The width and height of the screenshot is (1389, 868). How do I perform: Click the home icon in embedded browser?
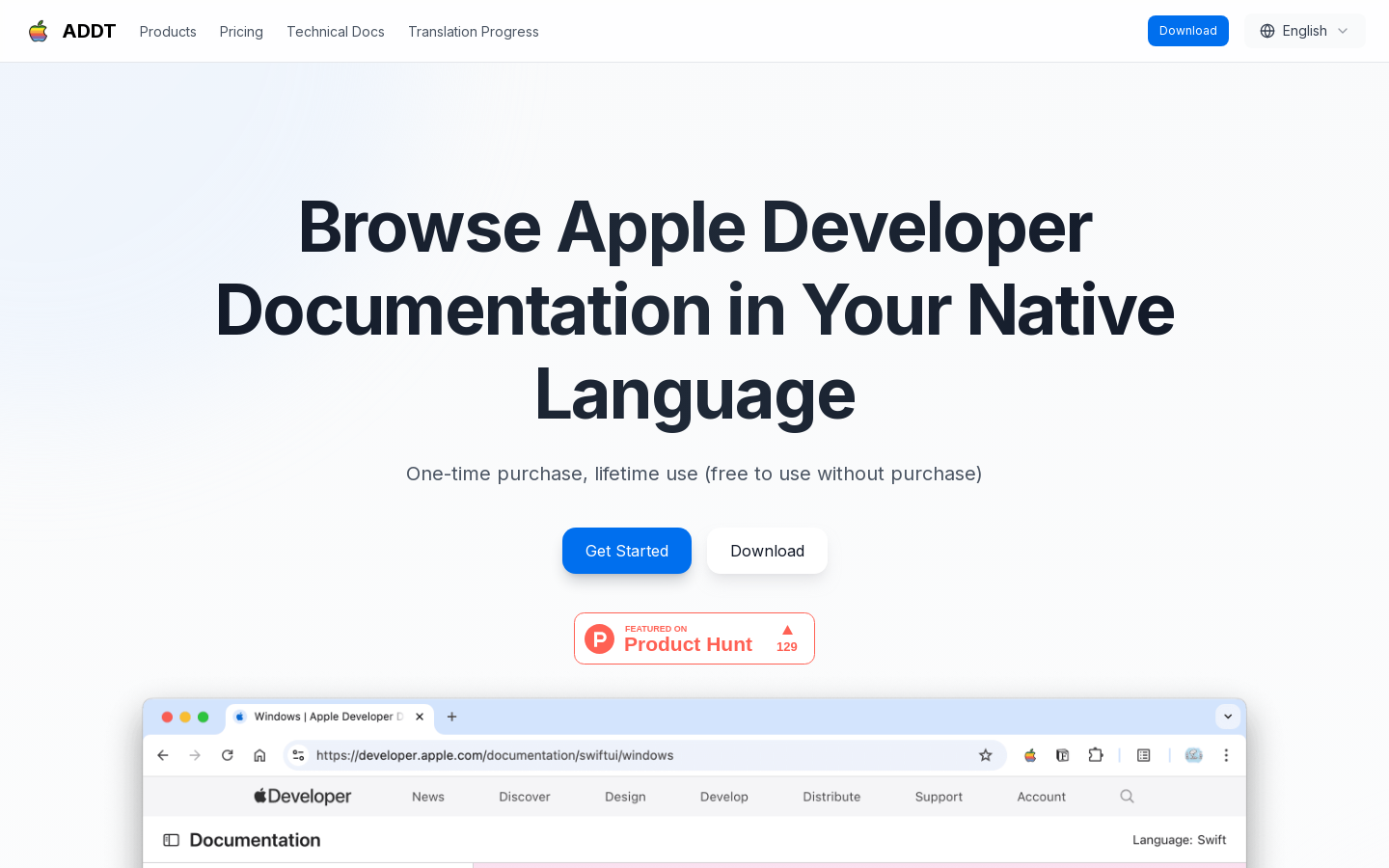[x=259, y=755]
